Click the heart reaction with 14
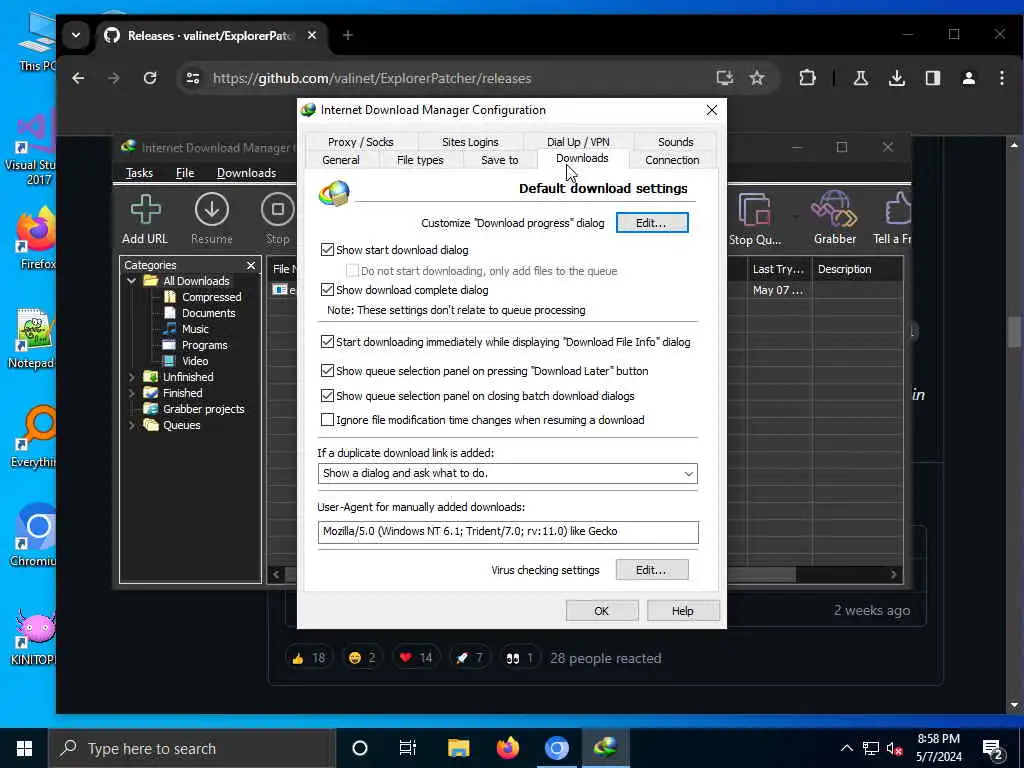The height and width of the screenshot is (768, 1024). pos(416,658)
